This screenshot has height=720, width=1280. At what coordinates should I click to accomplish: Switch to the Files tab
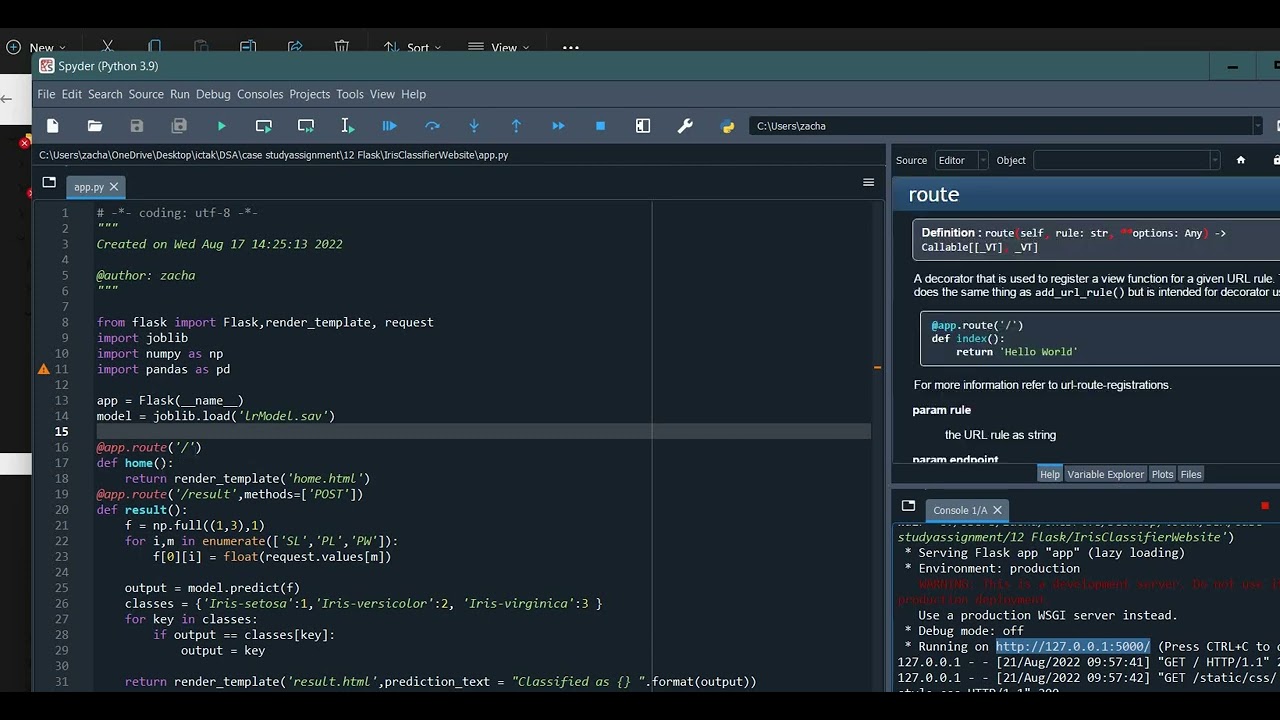pos(1191,475)
